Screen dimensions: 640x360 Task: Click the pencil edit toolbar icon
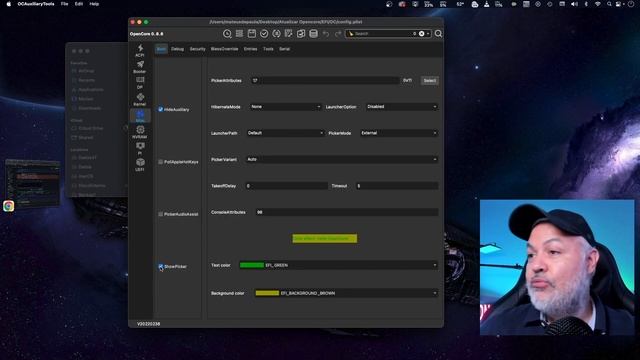(289, 33)
